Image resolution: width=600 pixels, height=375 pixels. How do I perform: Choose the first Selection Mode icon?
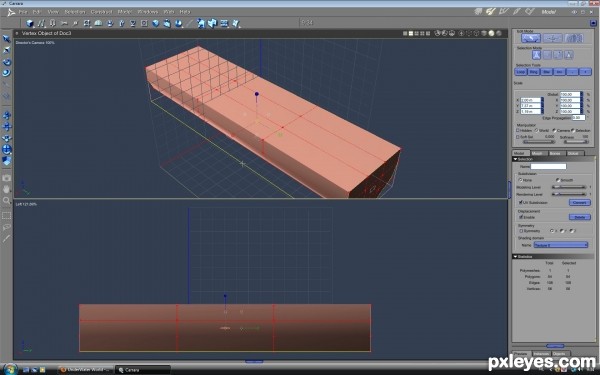[x=536, y=55]
